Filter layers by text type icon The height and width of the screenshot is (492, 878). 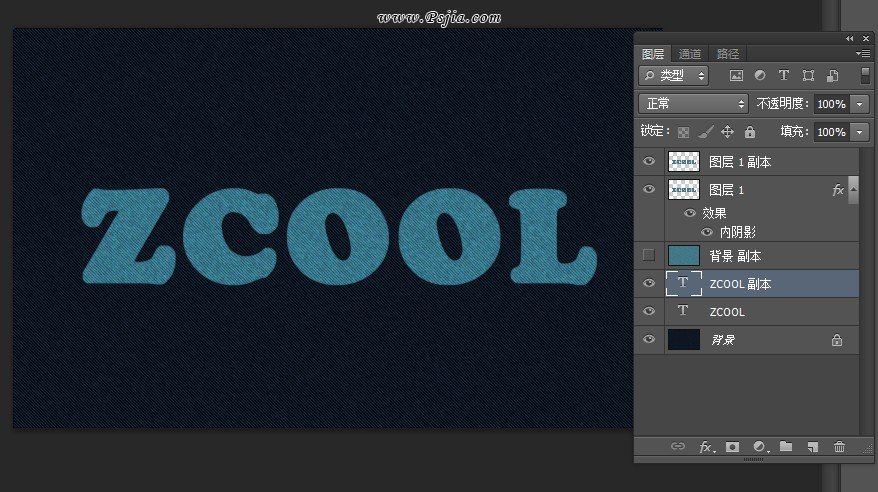coord(784,76)
